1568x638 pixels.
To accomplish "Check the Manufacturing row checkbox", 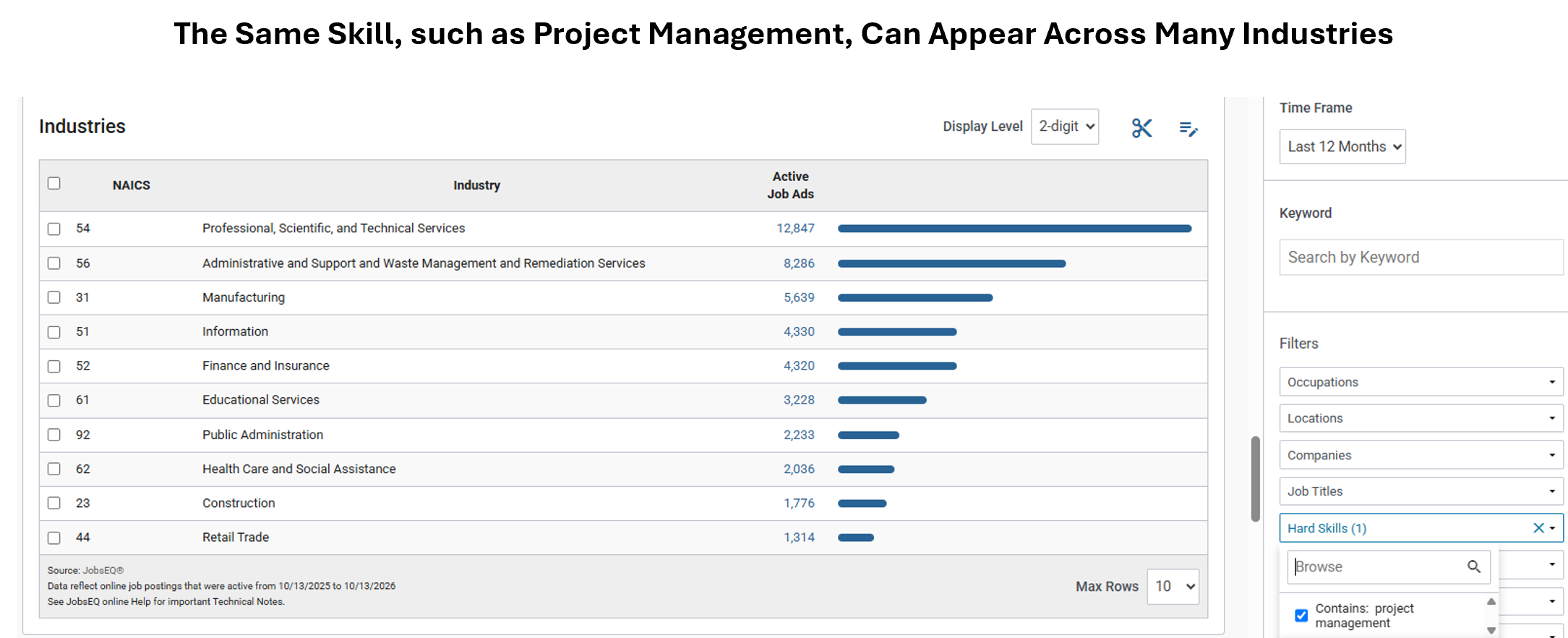I will [54, 297].
